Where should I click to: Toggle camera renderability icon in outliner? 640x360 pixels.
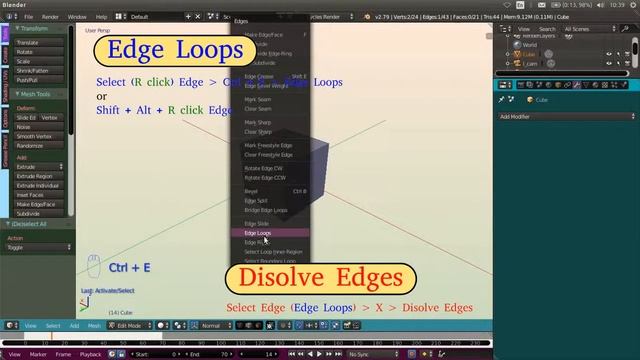coord(627,63)
